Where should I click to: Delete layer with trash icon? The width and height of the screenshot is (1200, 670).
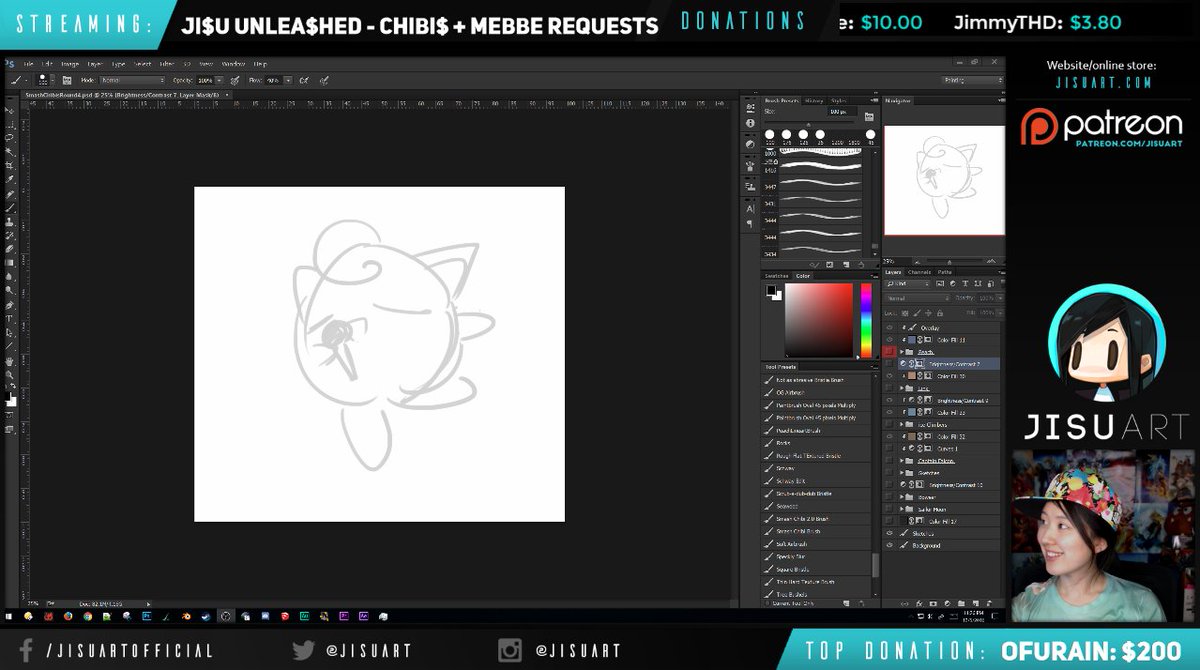tap(990, 604)
